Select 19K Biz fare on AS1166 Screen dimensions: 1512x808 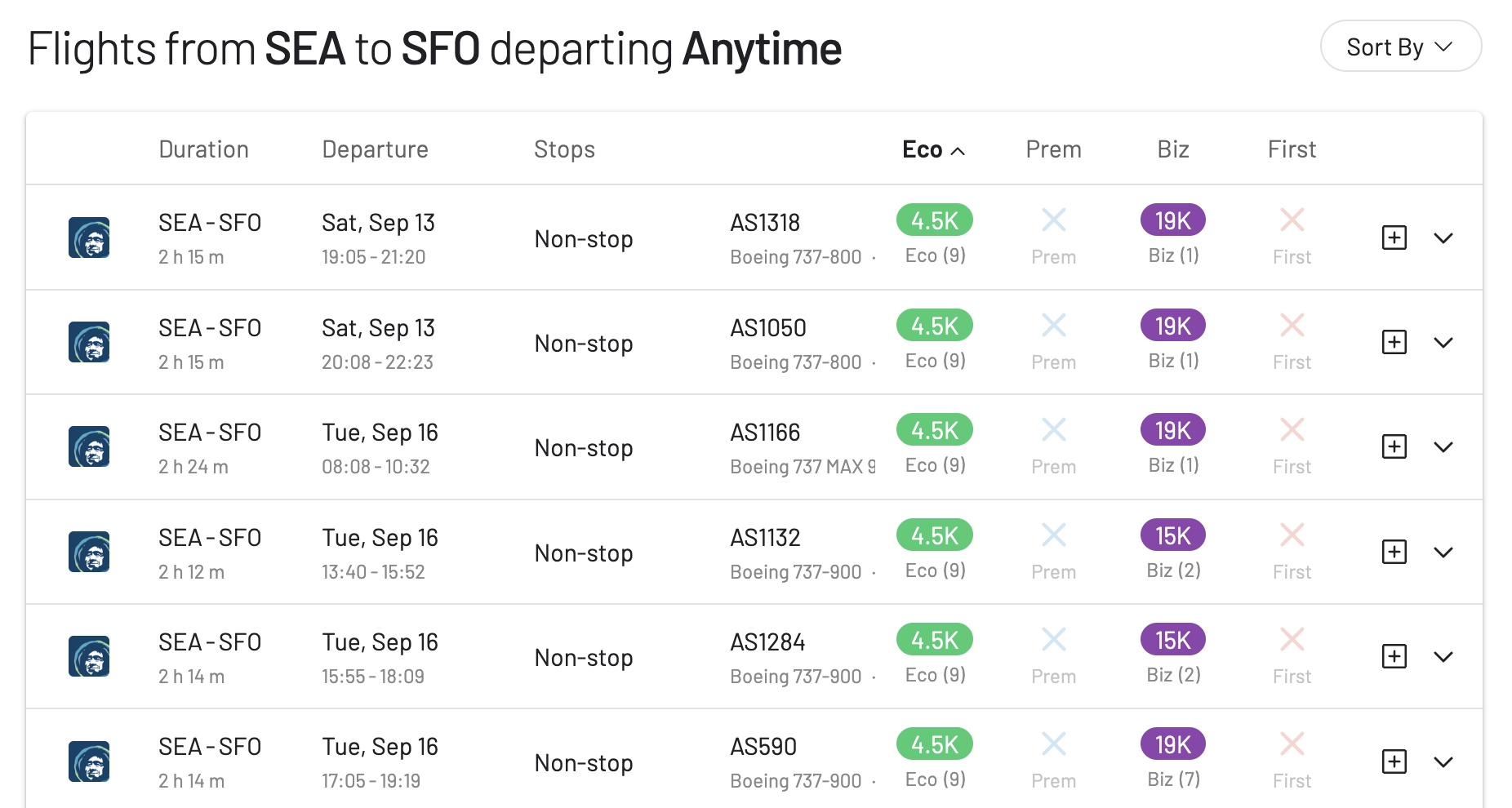coord(1173,430)
